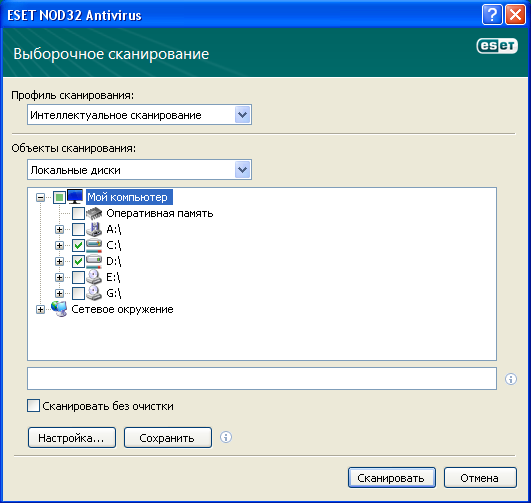Enable the Оперативная память checkbox
This screenshot has height=503, width=531.
tap(78, 213)
